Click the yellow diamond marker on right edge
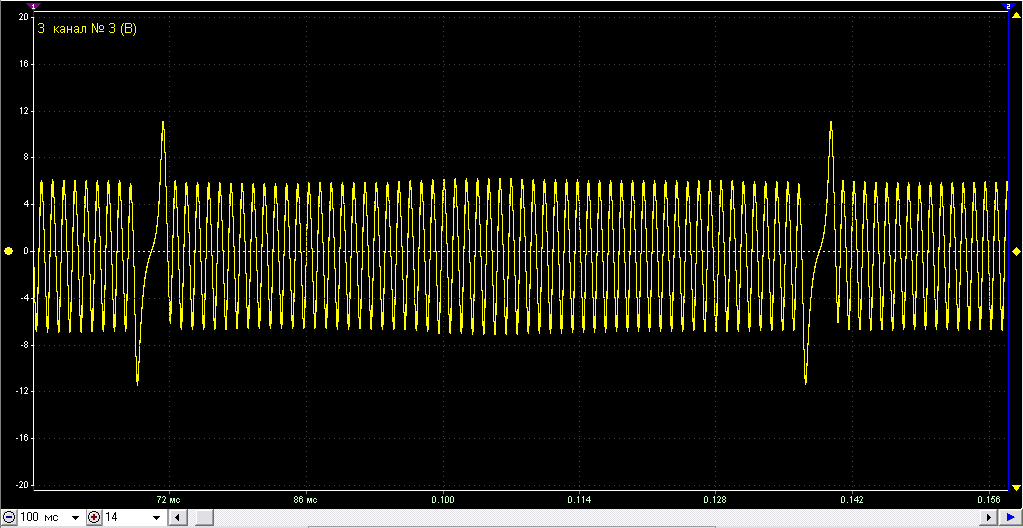Screen dimensions: 1023x528 1016,251
